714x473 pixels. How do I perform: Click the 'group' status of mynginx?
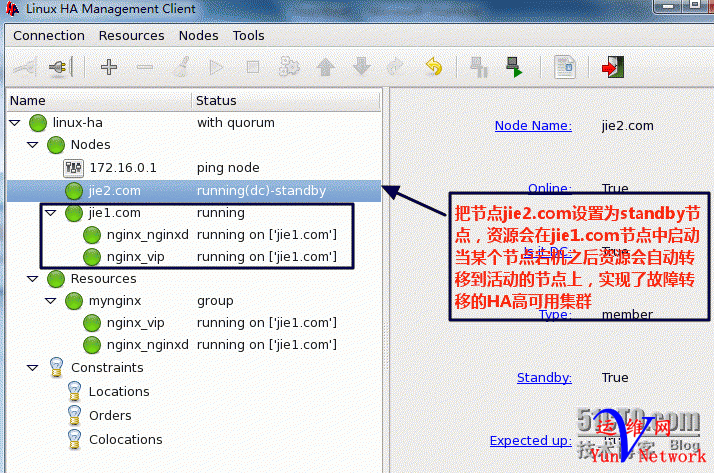click(215, 301)
